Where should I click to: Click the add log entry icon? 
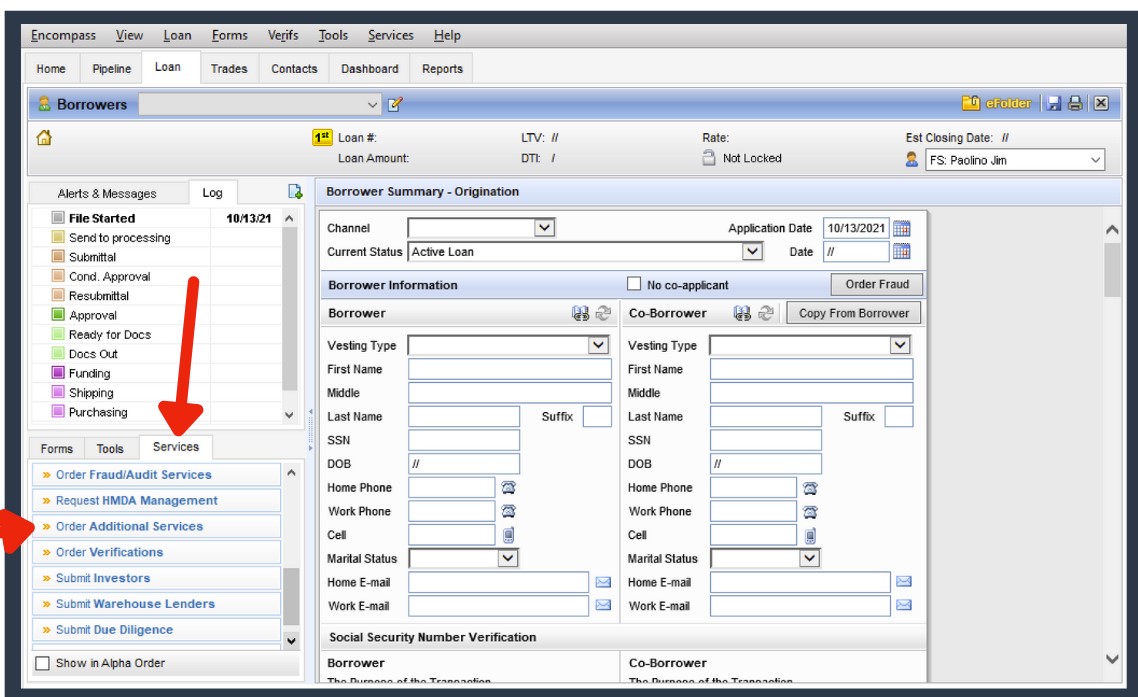(295, 192)
